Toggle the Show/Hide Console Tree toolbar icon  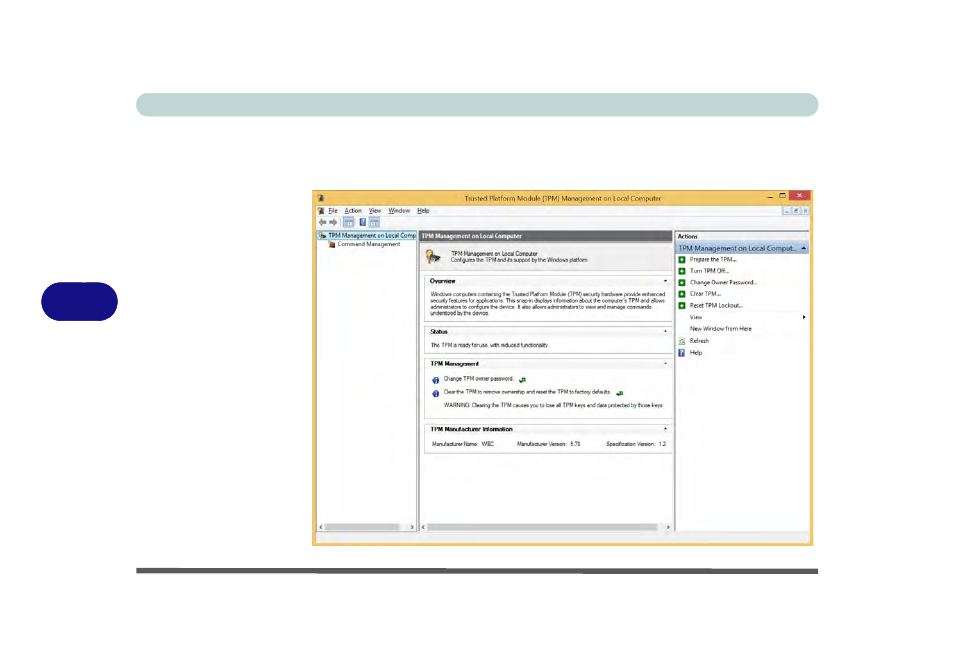pyautogui.click(x=349, y=223)
